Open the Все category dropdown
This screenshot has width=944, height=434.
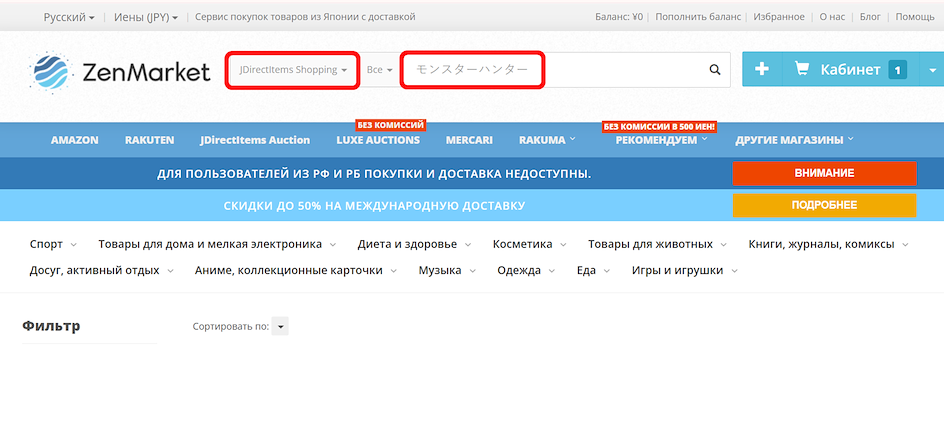coord(379,70)
